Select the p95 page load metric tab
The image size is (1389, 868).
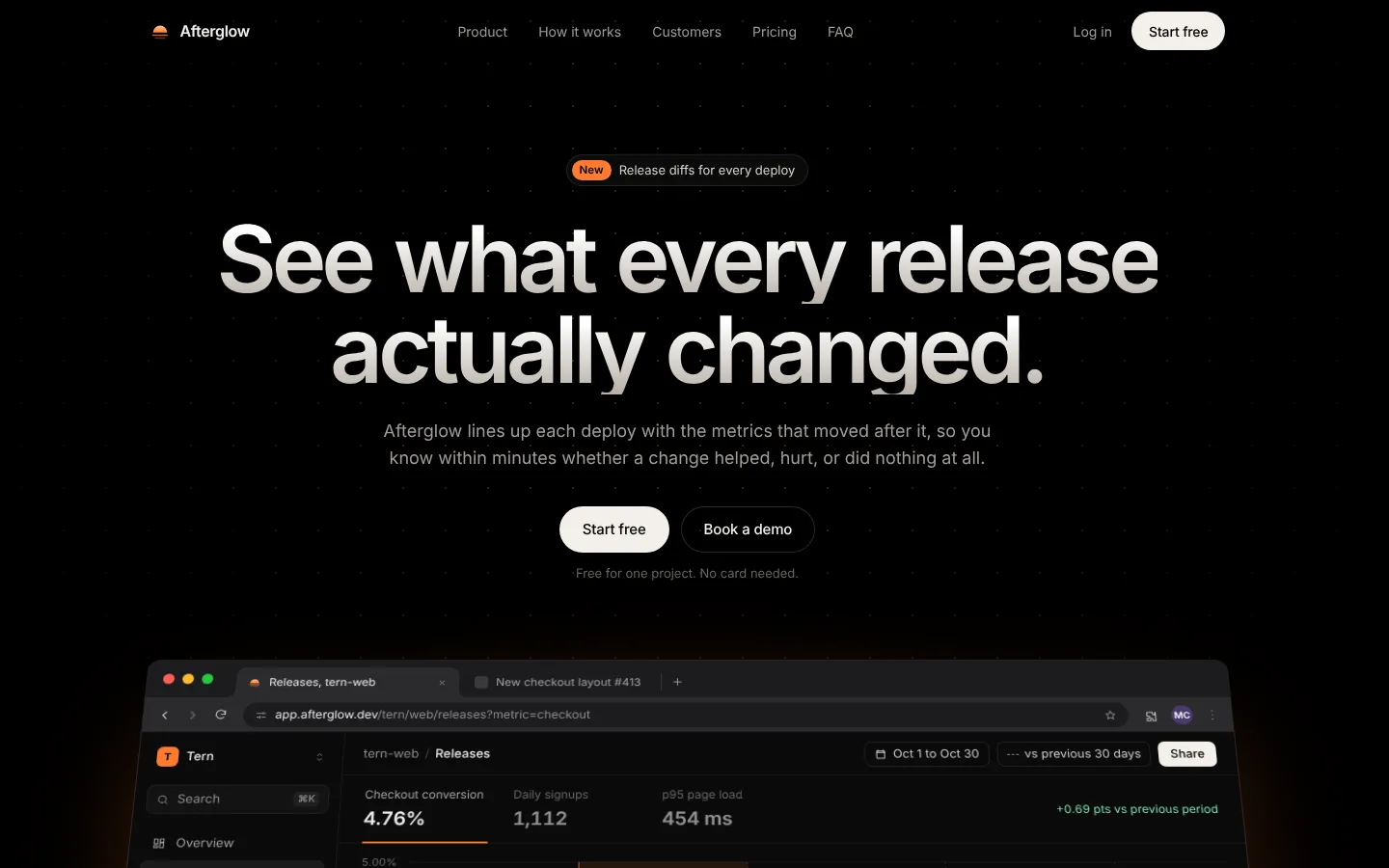(702, 809)
